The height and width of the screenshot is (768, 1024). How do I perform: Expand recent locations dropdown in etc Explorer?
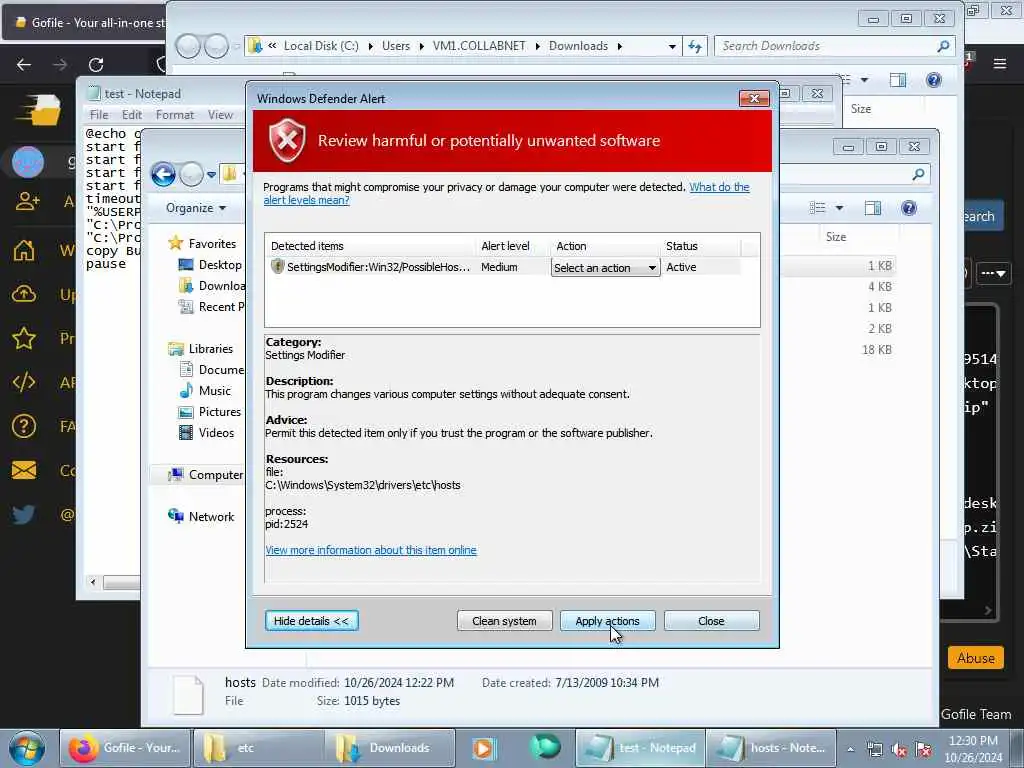coord(212,175)
